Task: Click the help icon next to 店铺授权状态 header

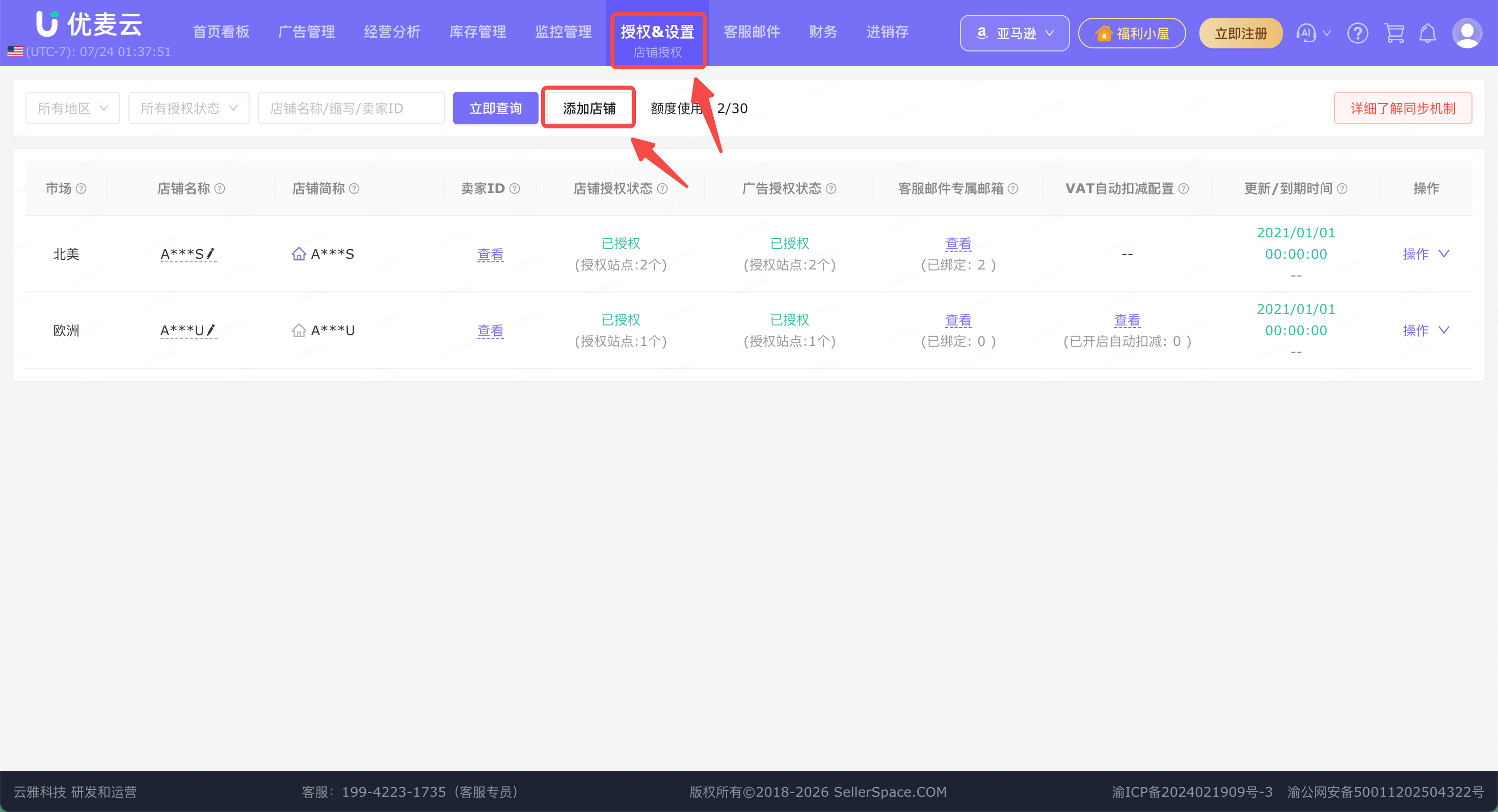Action: (662, 188)
